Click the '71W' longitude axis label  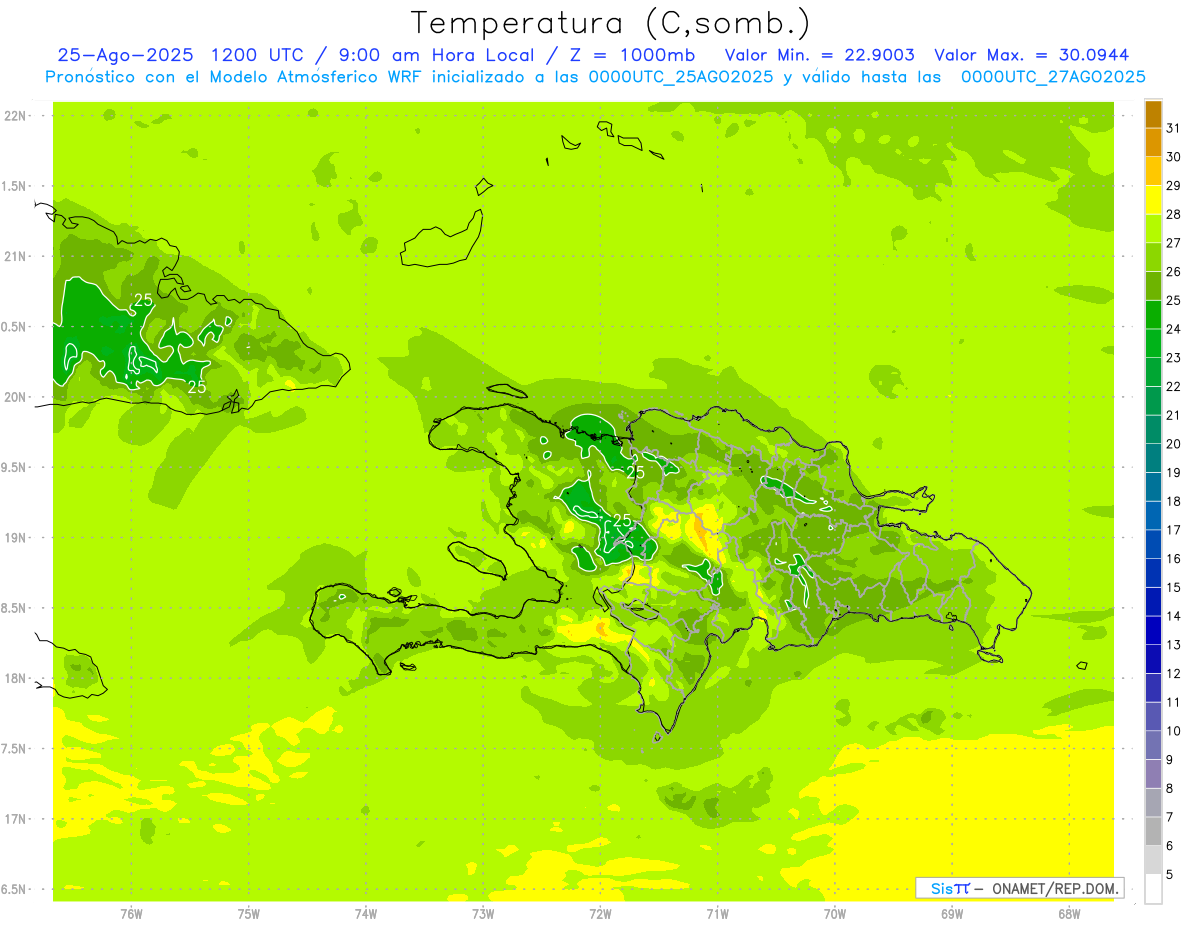pos(717,913)
